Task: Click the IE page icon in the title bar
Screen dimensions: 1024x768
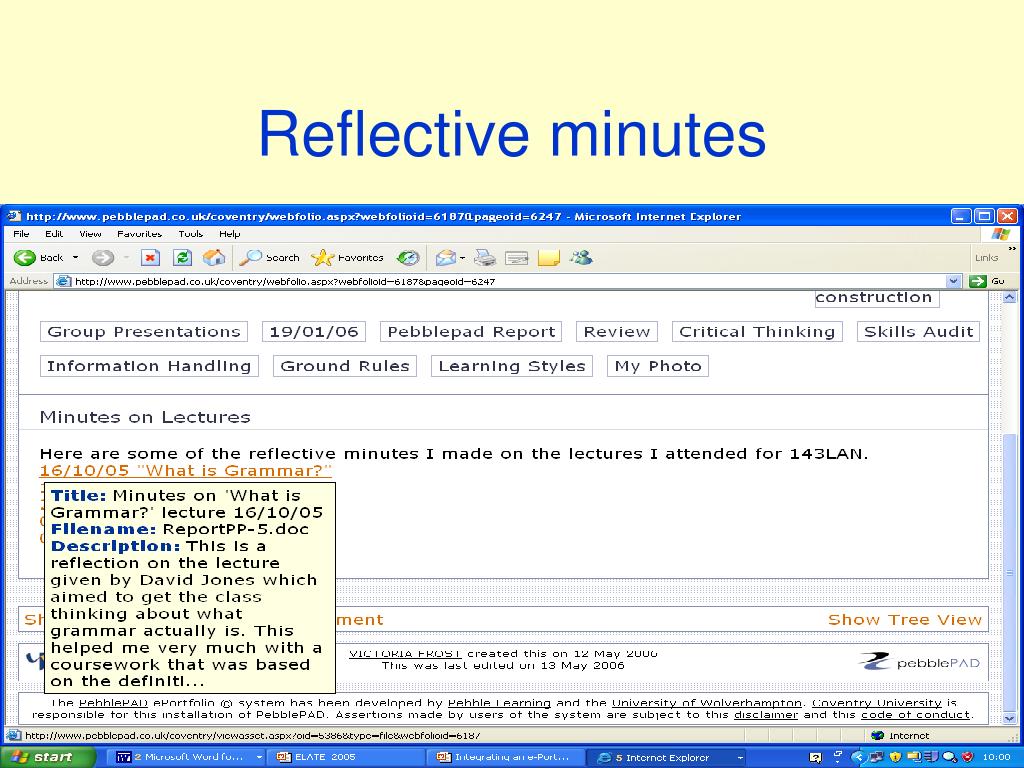Action: 14,216
